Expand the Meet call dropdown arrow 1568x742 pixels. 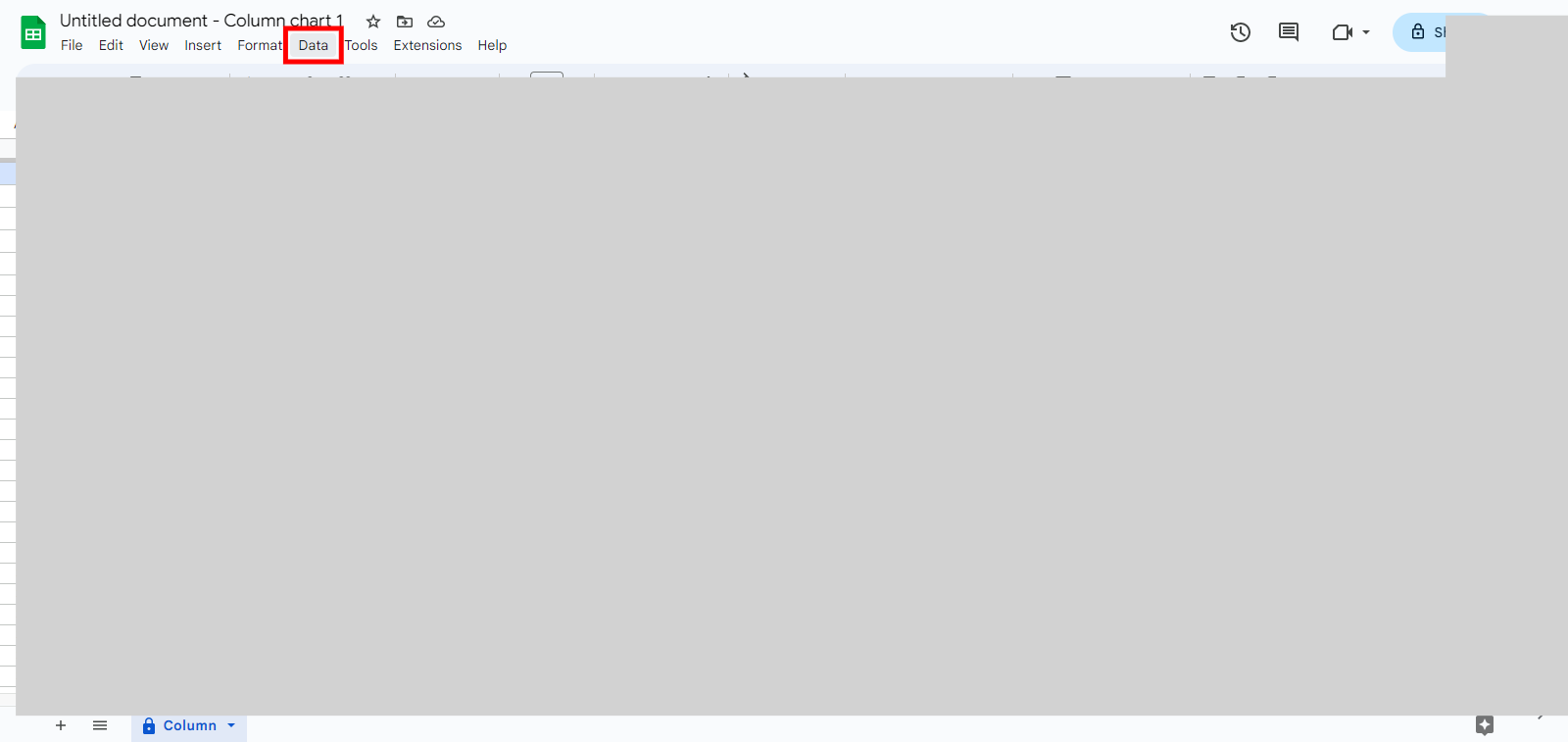pyautogui.click(x=1366, y=32)
